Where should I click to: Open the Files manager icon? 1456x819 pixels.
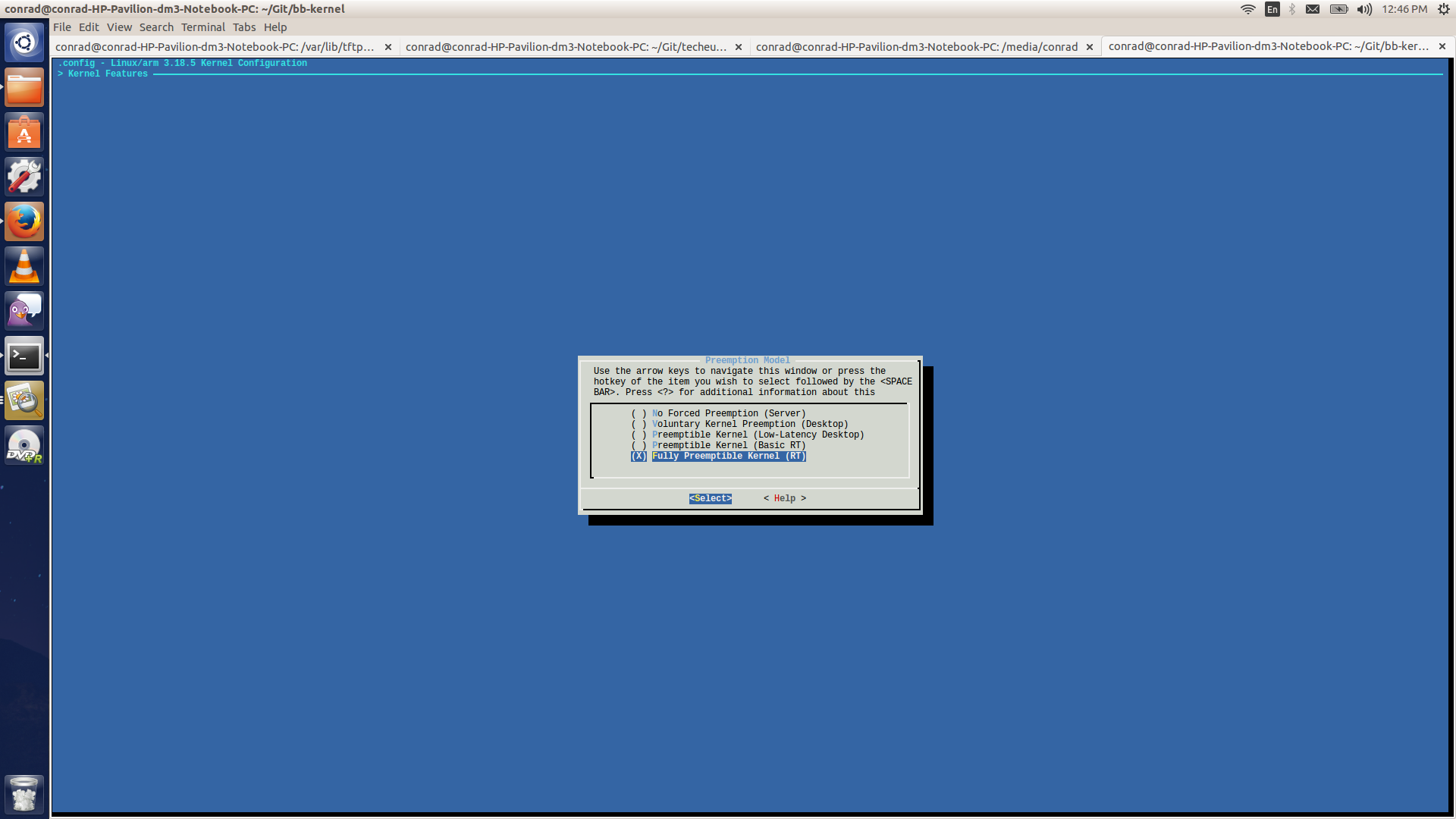(x=24, y=88)
